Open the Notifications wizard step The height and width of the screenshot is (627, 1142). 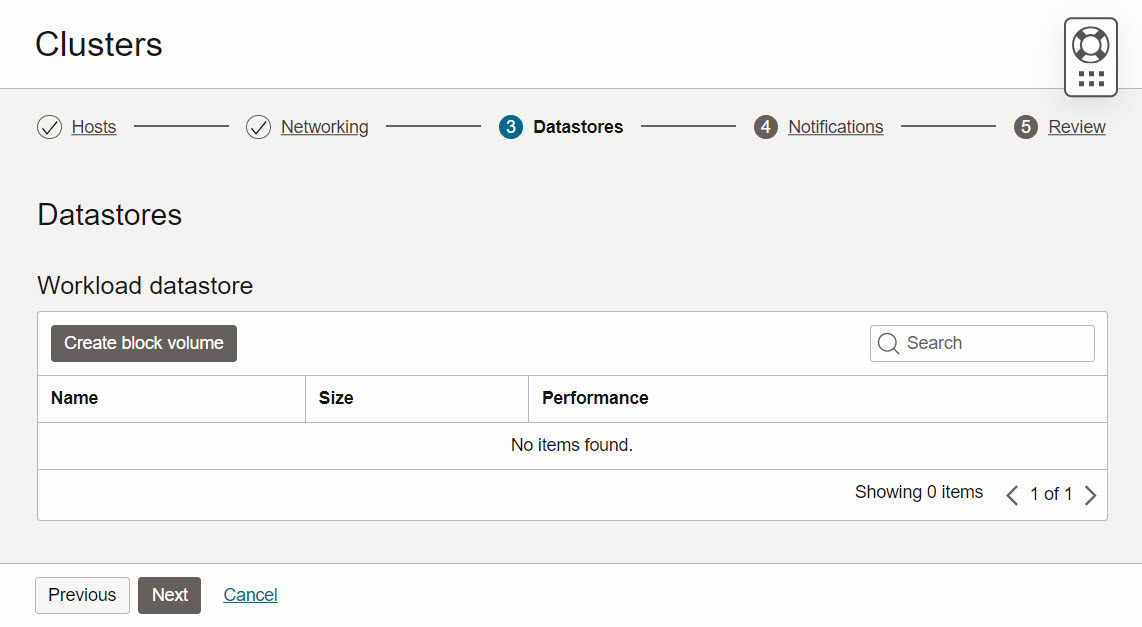pyautogui.click(x=835, y=127)
